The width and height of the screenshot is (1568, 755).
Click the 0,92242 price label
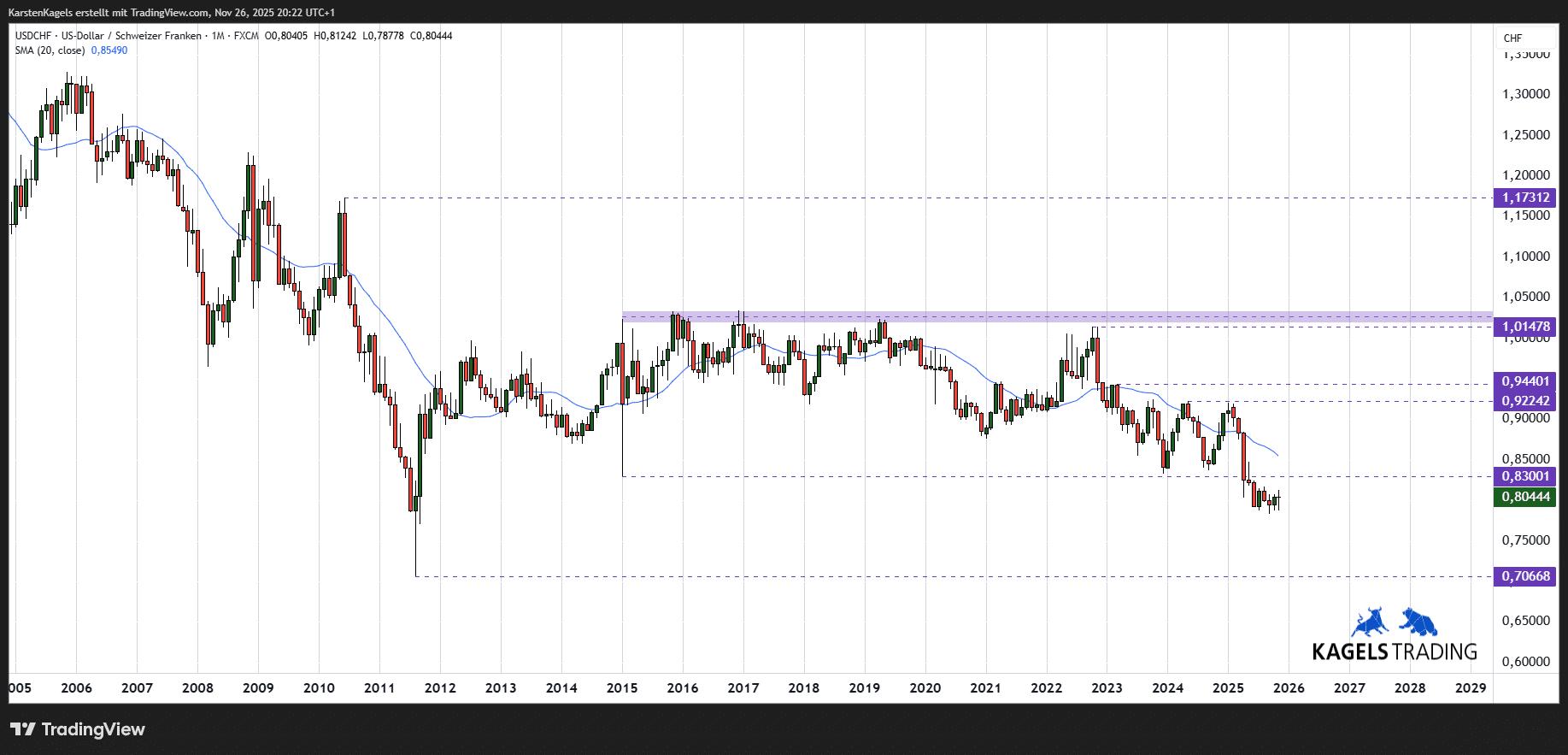tap(1524, 401)
